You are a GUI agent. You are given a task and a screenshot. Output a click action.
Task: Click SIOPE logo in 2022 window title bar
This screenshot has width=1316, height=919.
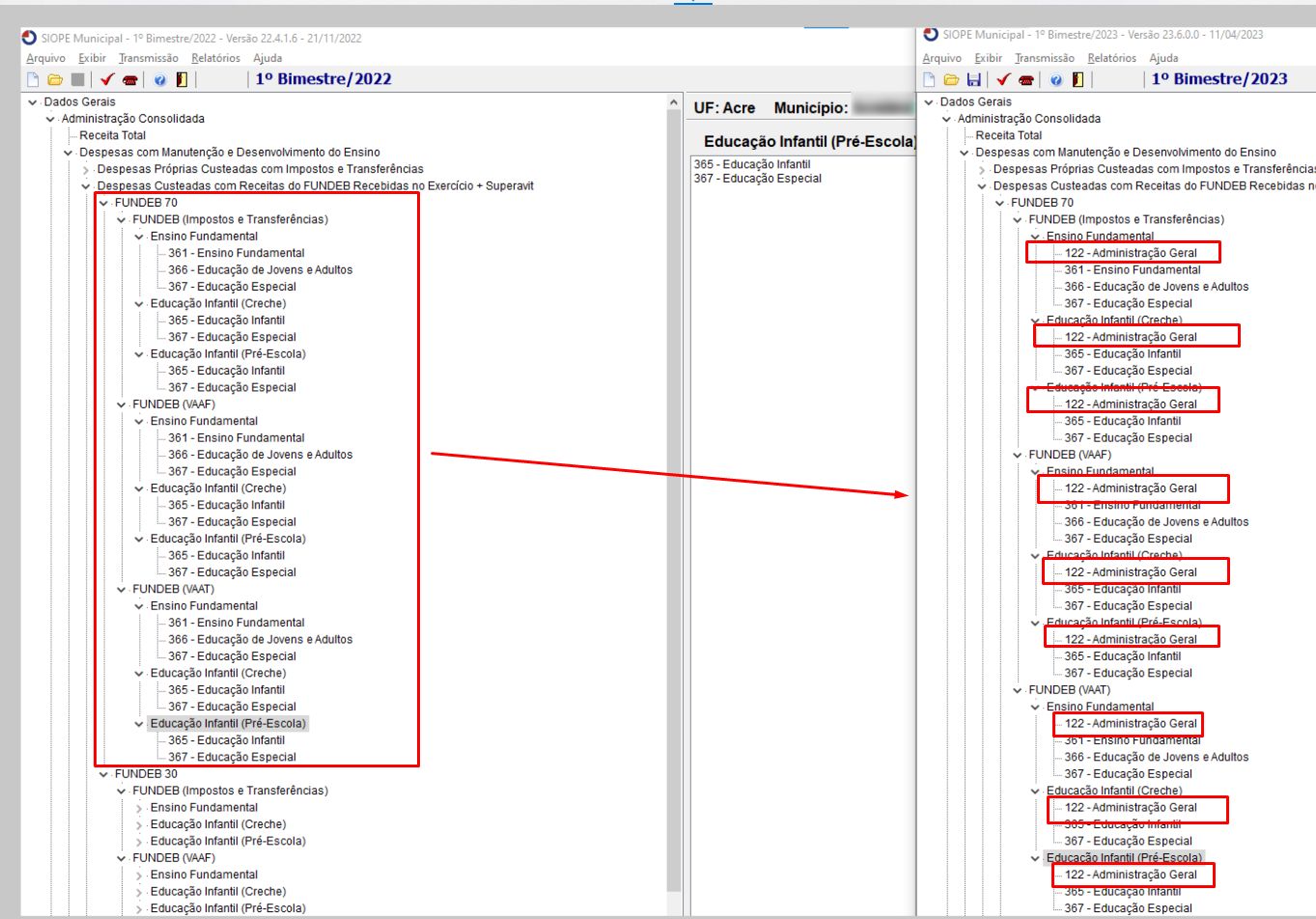click(29, 38)
